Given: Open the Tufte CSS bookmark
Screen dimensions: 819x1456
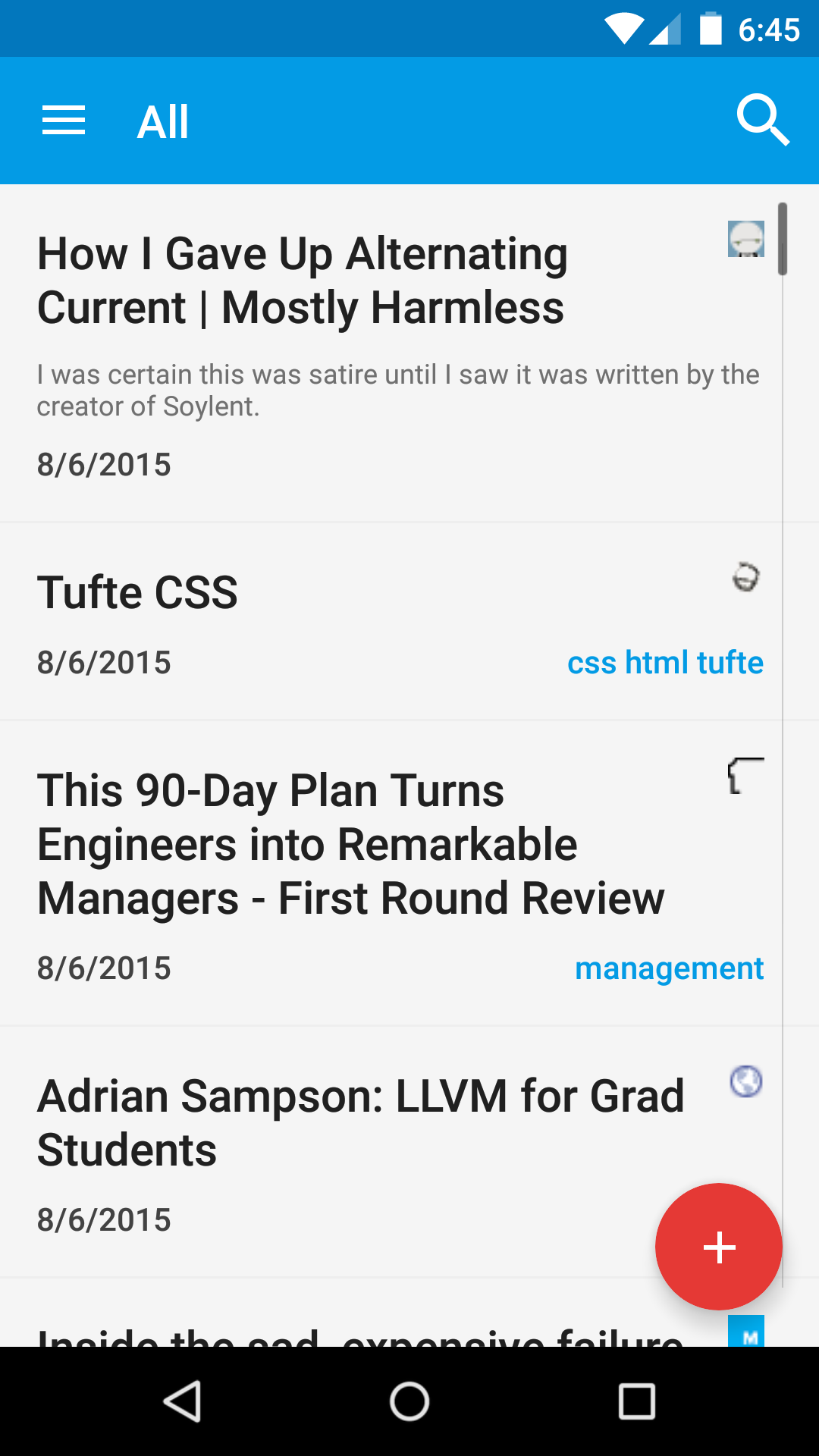Looking at the screenshot, I should [138, 592].
